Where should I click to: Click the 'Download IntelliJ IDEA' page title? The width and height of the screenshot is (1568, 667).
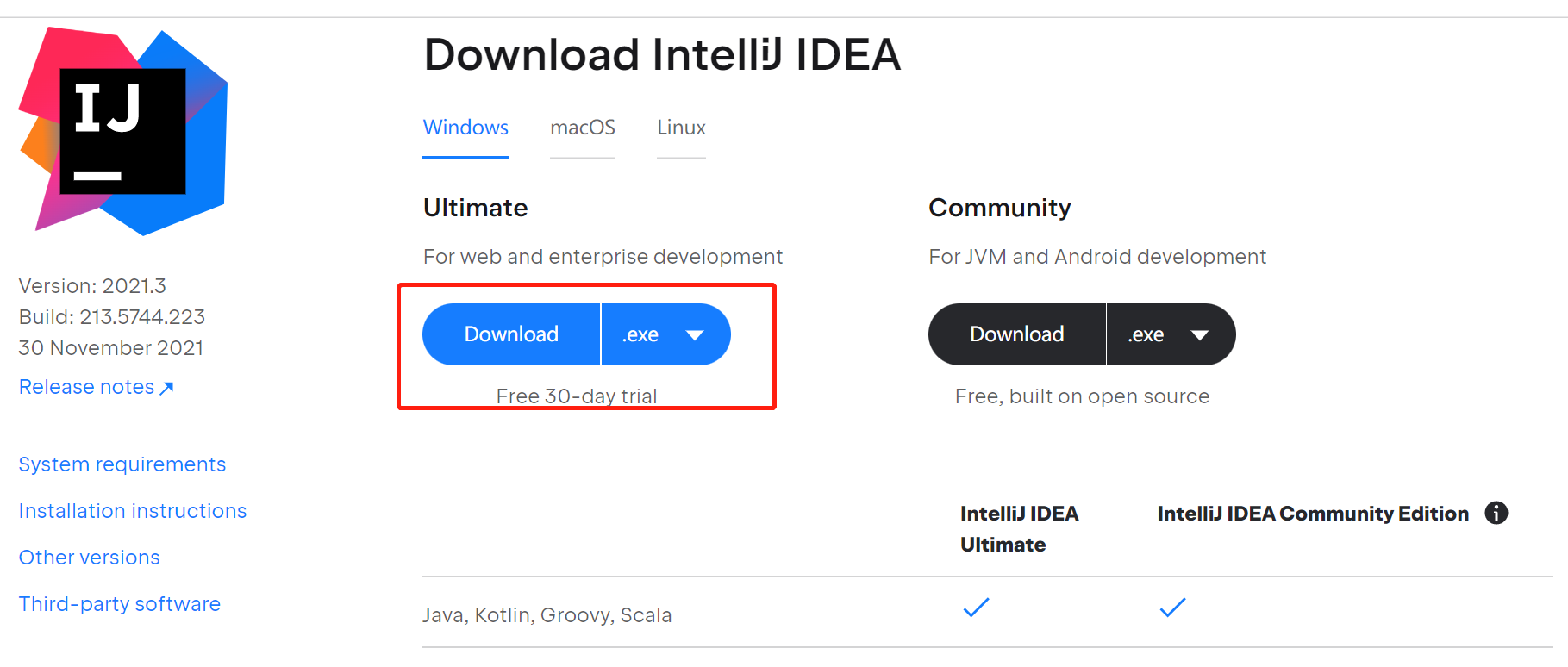[x=662, y=55]
